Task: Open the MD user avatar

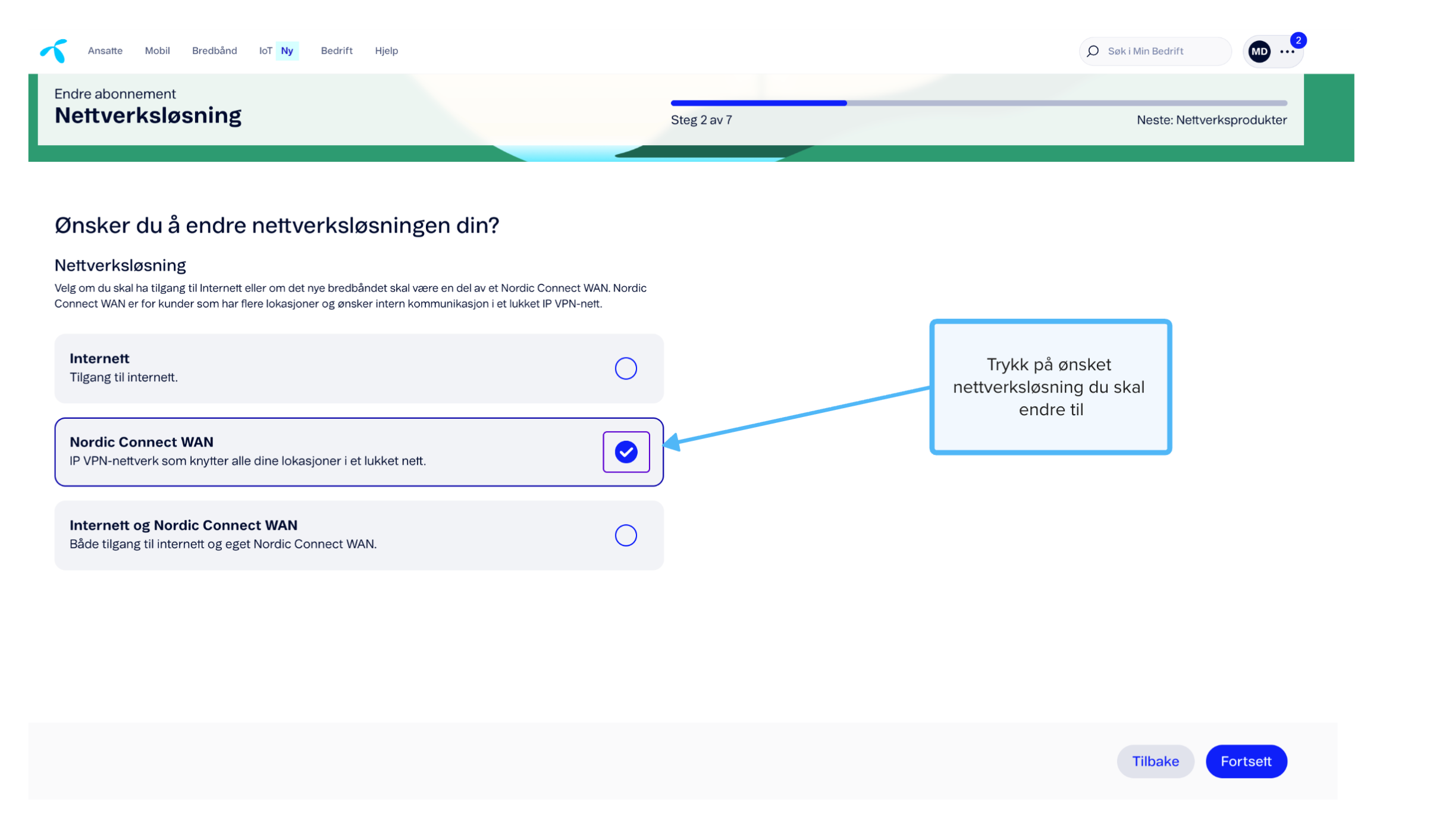Action: [1259, 52]
